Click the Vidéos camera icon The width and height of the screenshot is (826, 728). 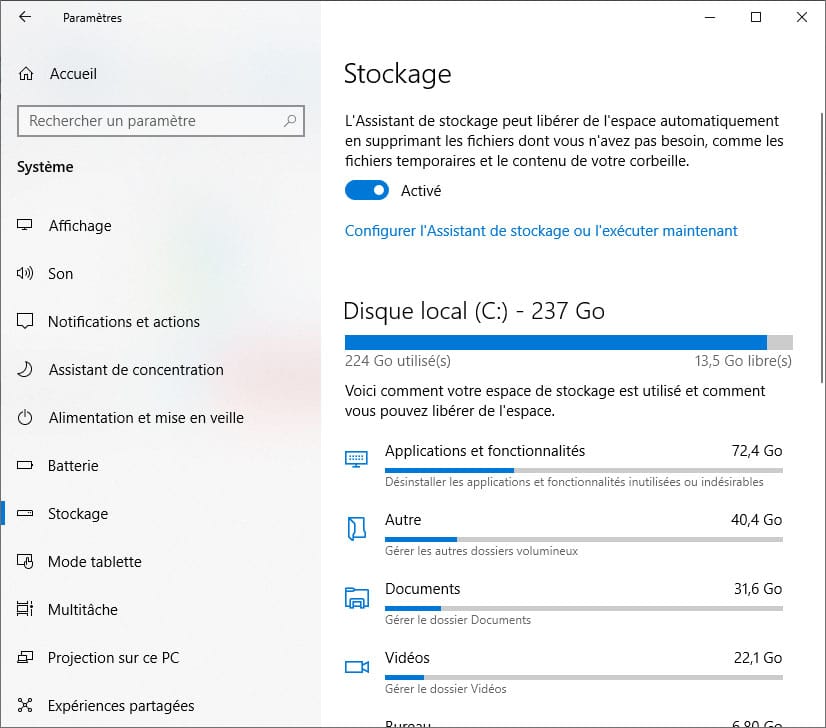tap(357, 667)
